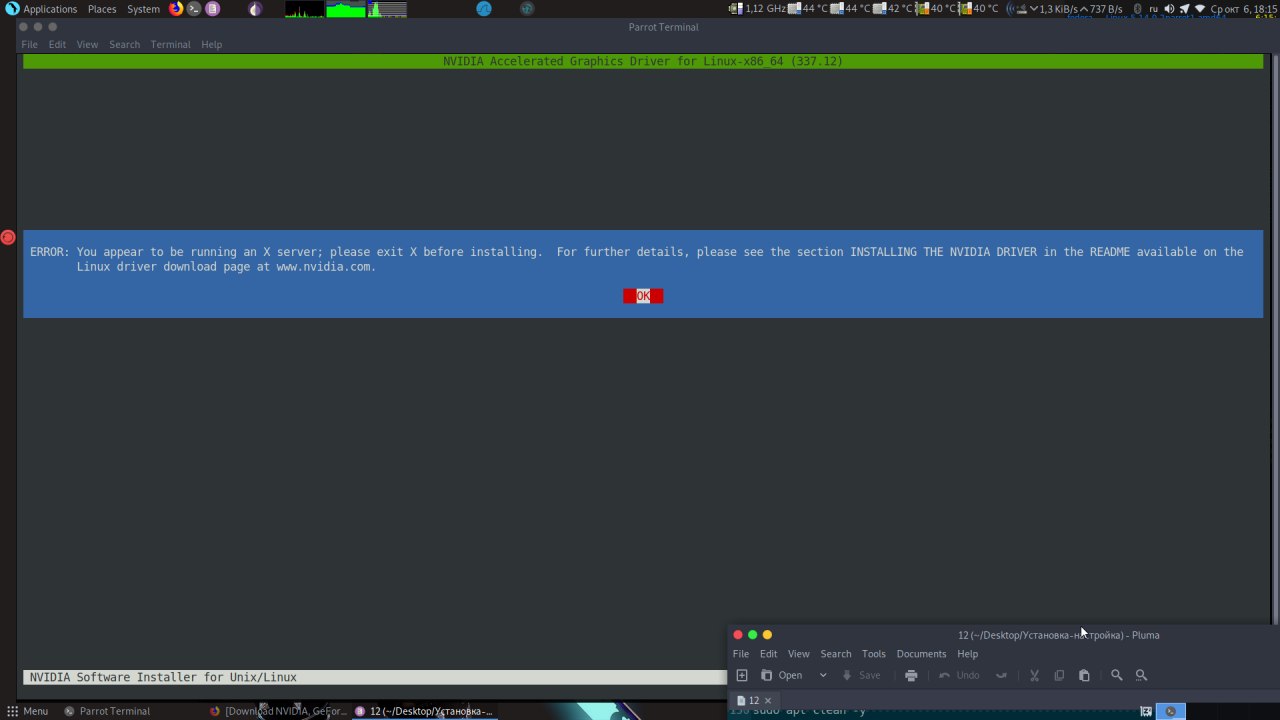
Task: Open the Parrot Terminal File menu
Action: pyautogui.click(x=30, y=45)
